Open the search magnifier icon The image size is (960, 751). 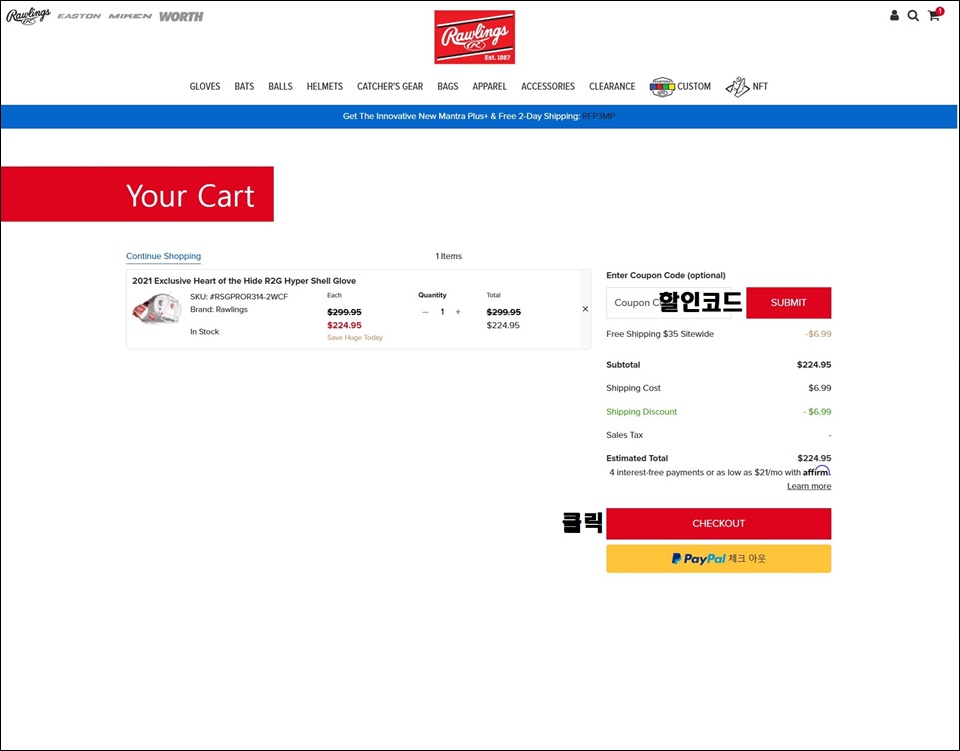[913, 15]
